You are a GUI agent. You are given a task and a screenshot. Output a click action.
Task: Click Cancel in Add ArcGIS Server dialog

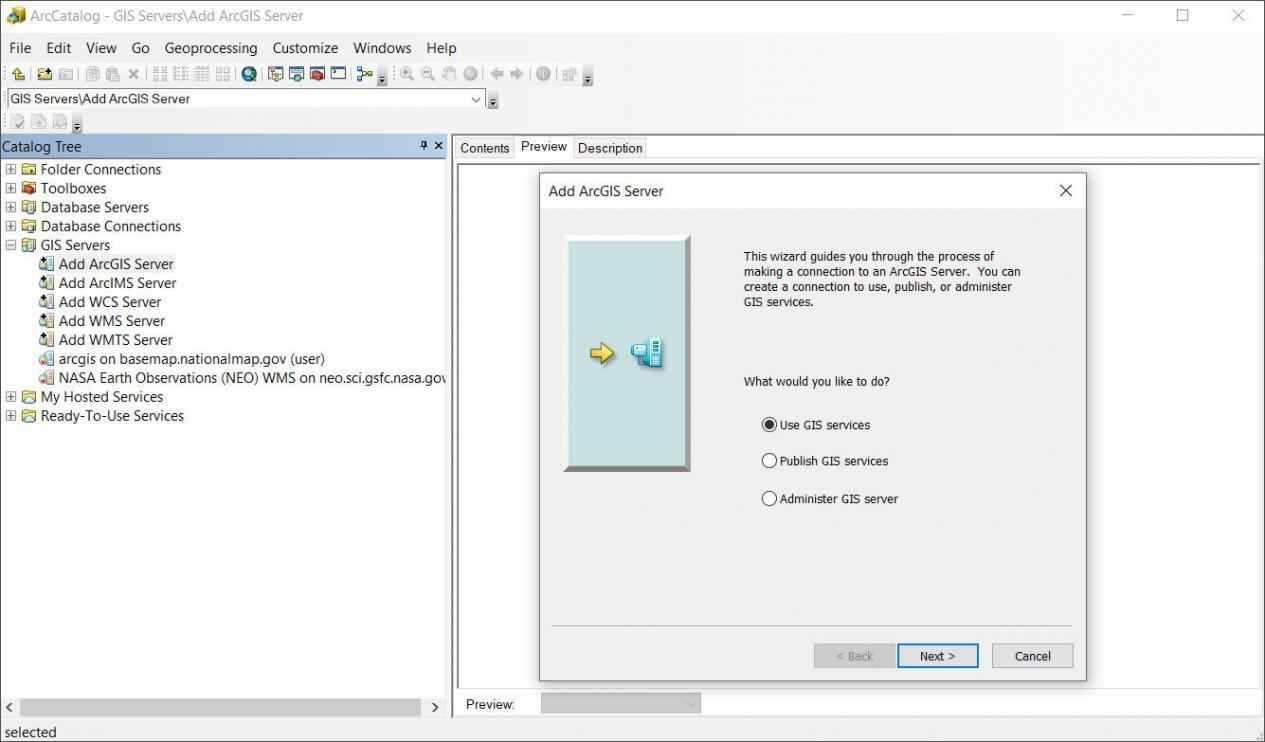1032,656
